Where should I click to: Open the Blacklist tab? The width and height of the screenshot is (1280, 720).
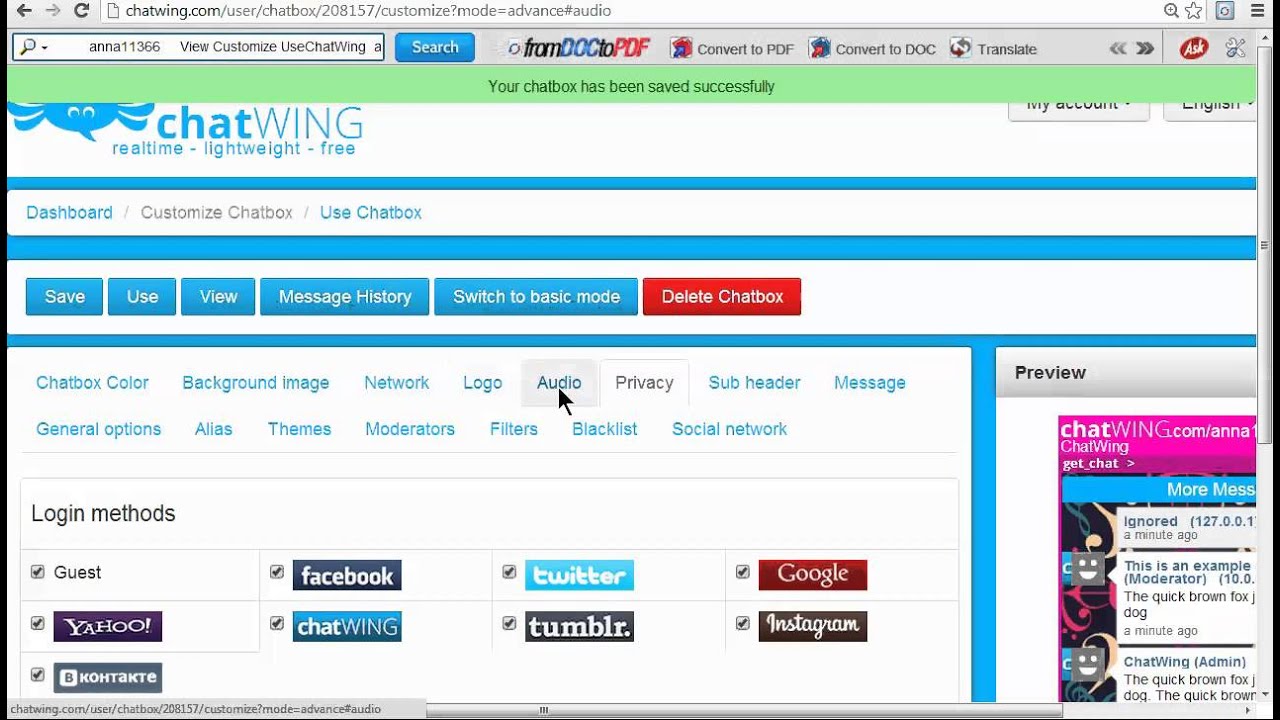(x=605, y=429)
